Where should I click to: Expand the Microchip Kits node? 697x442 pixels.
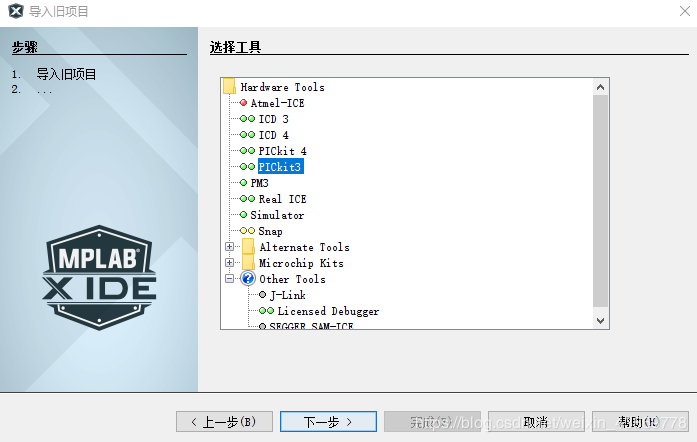coord(229,263)
